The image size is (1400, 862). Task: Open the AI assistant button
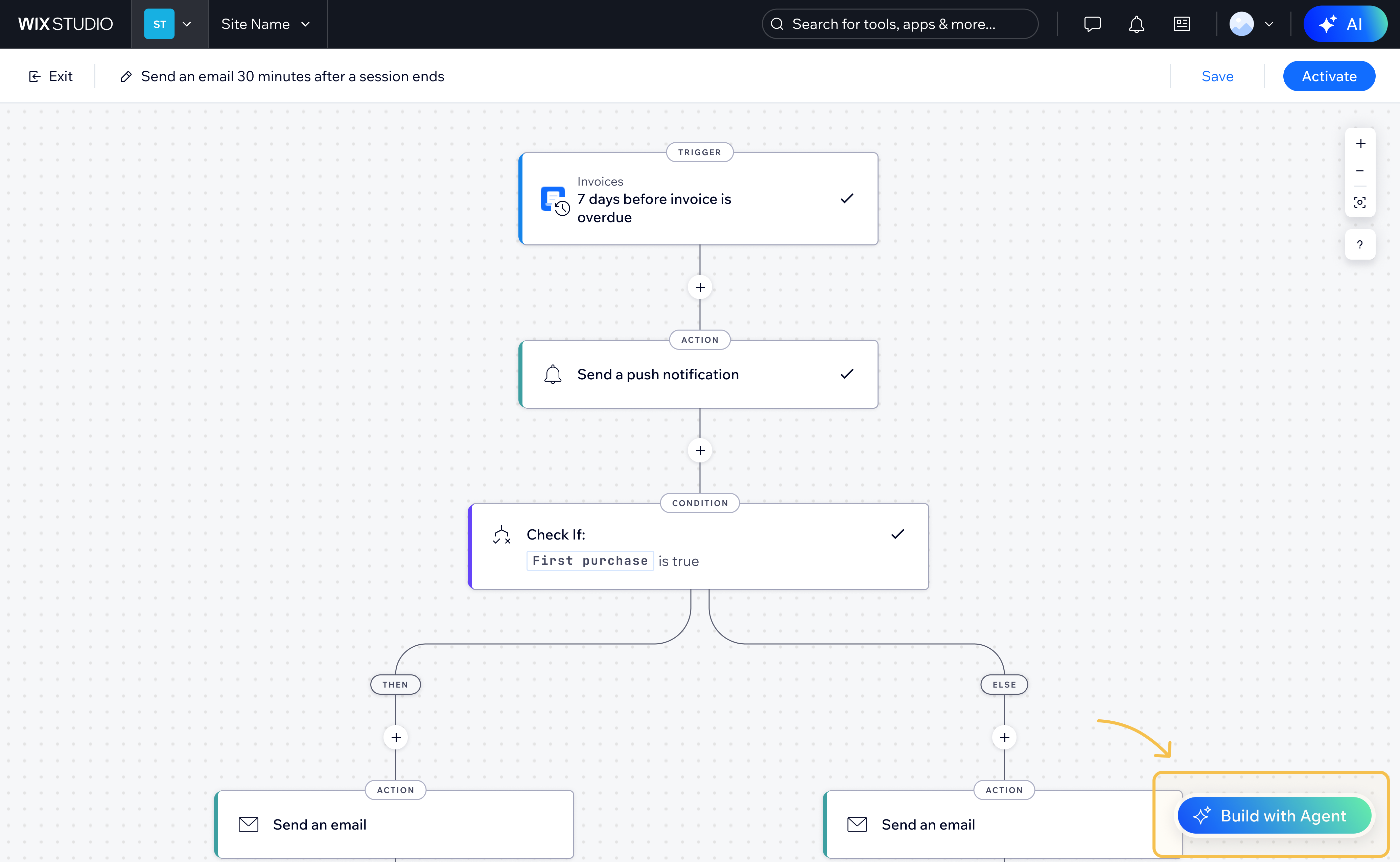(1345, 24)
